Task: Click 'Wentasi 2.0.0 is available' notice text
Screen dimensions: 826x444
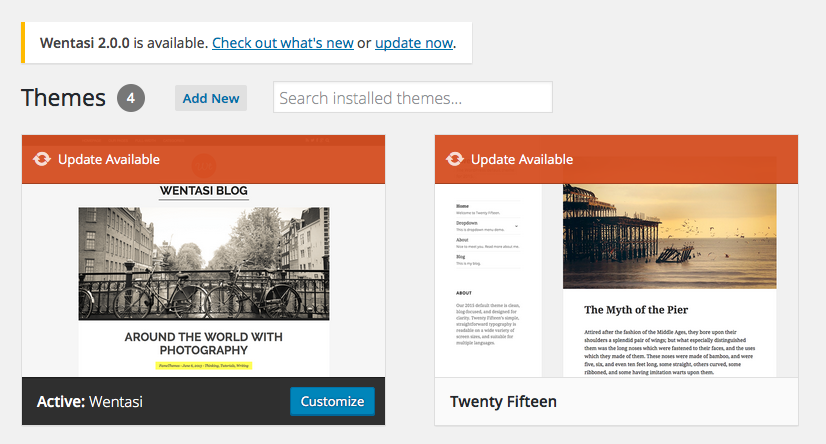Action: click(124, 43)
